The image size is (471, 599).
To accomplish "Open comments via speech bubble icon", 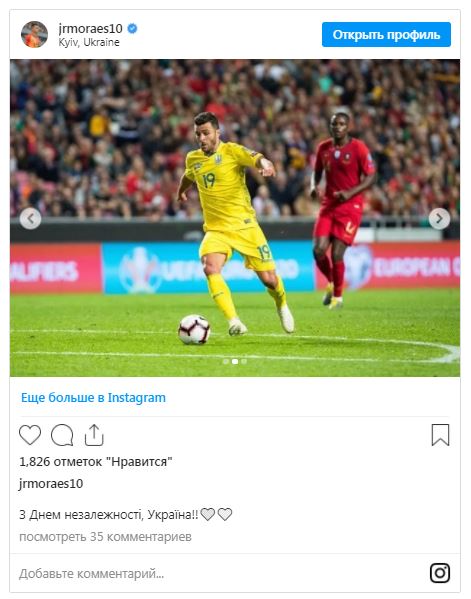I will coord(62,435).
